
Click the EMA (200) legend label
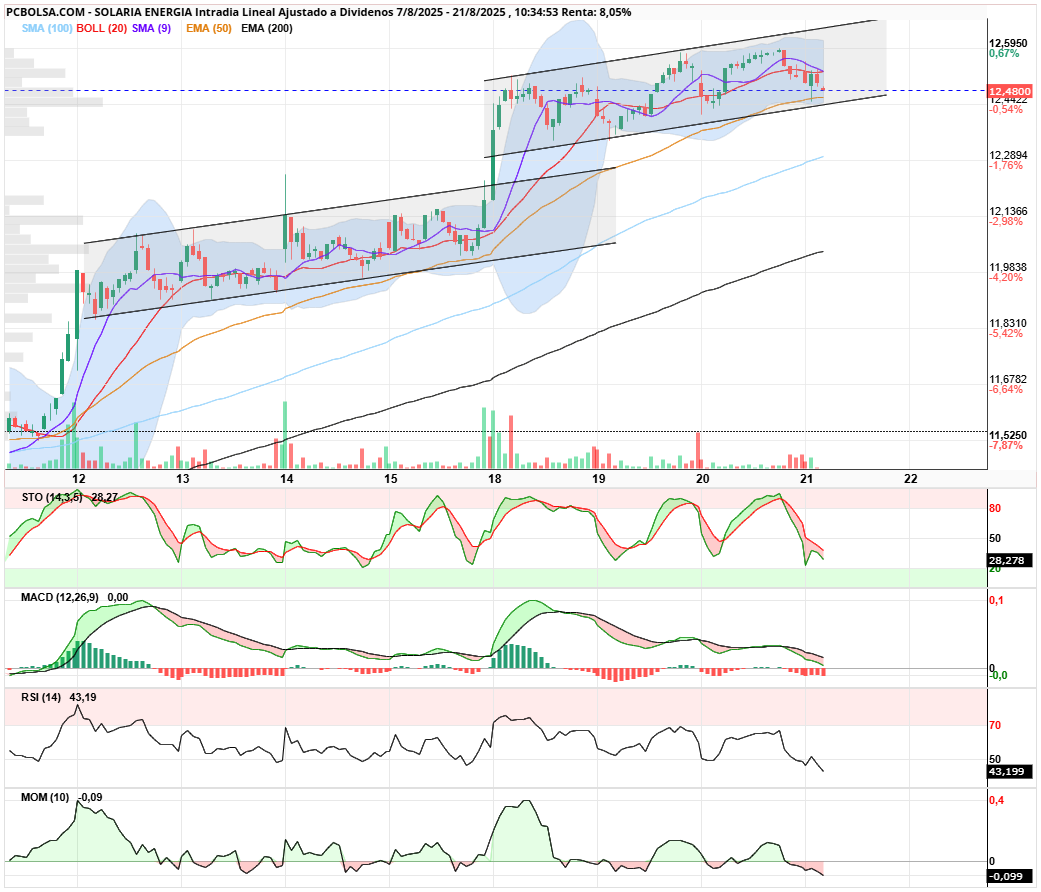click(x=267, y=29)
